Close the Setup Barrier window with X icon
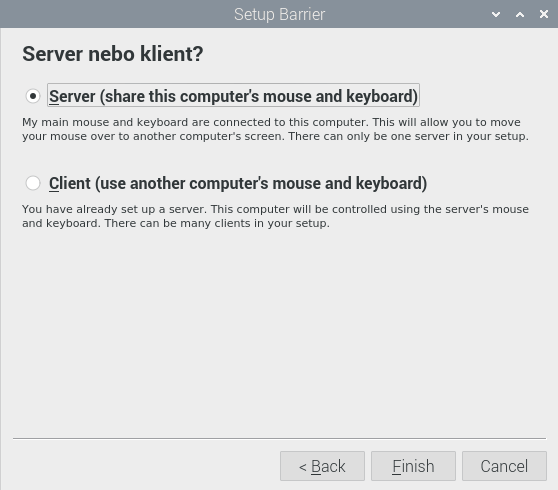Screen dimensions: 558x490 pos(544,14)
